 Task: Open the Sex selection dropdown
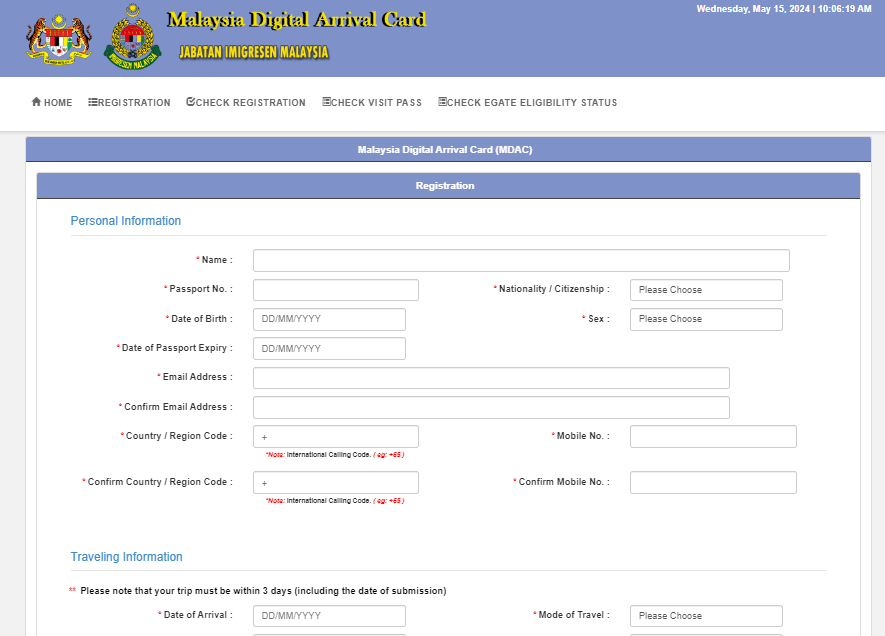[706, 318]
